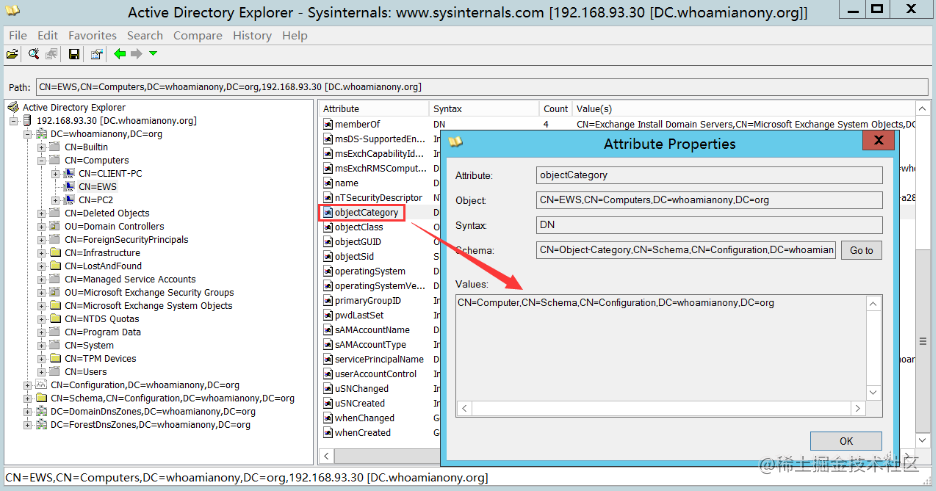Image resolution: width=936 pixels, height=491 pixels.
Task: Click the Search magnifier toolbar icon
Action: (x=33, y=54)
